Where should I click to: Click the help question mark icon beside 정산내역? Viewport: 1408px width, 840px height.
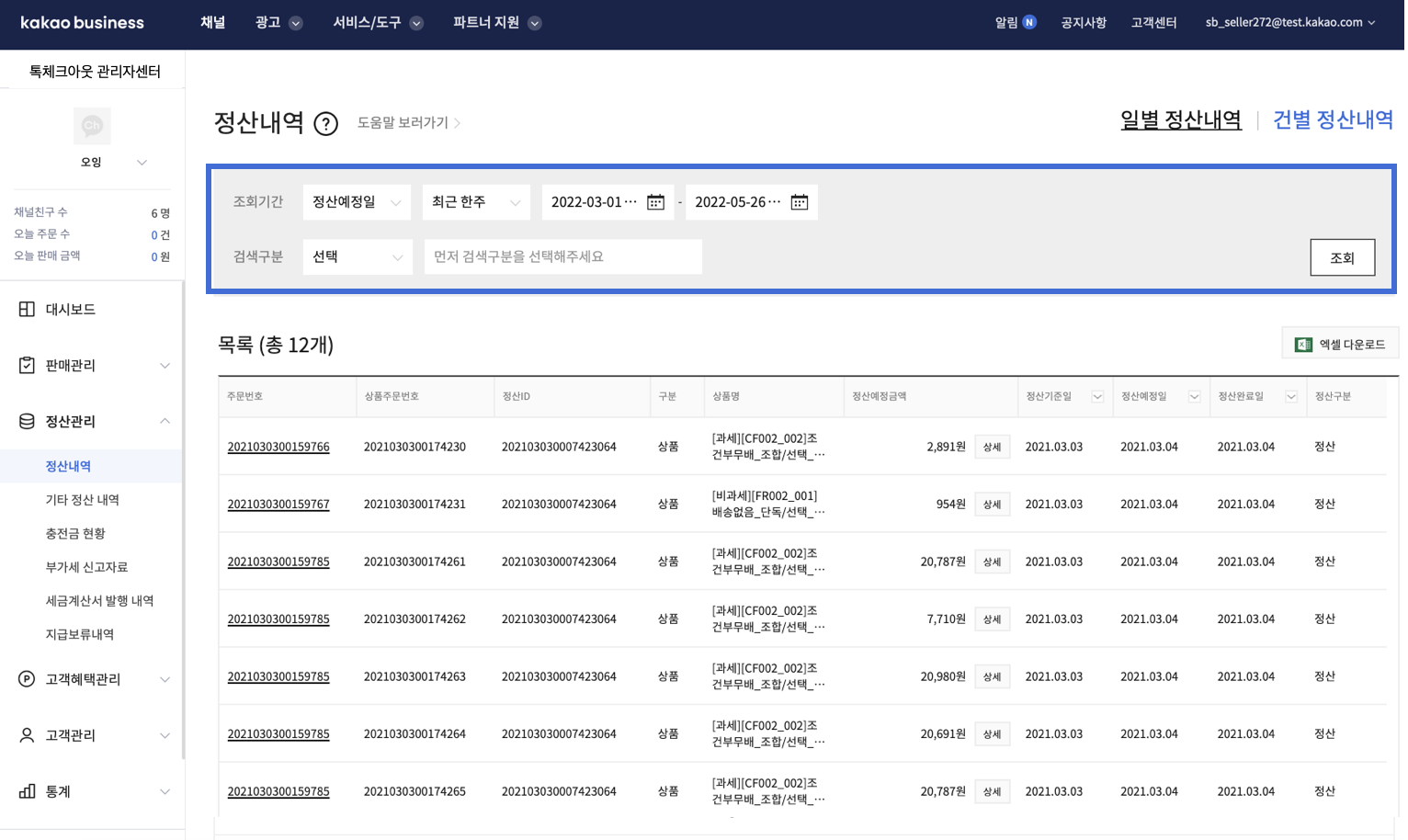(x=325, y=123)
